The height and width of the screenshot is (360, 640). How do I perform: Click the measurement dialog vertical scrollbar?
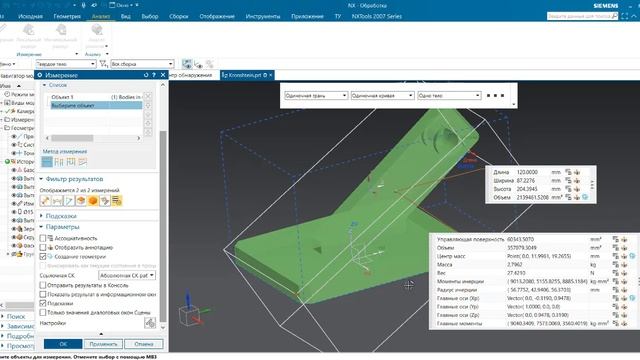coord(163,227)
